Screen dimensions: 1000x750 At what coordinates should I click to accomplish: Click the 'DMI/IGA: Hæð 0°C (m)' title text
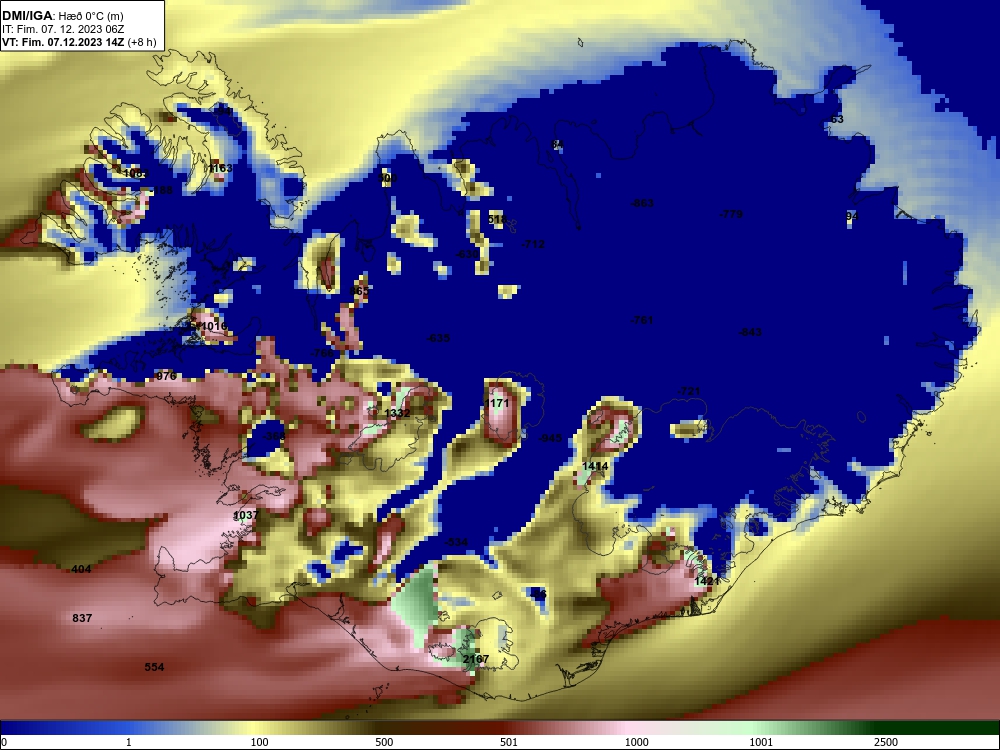[x=62, y=16]
